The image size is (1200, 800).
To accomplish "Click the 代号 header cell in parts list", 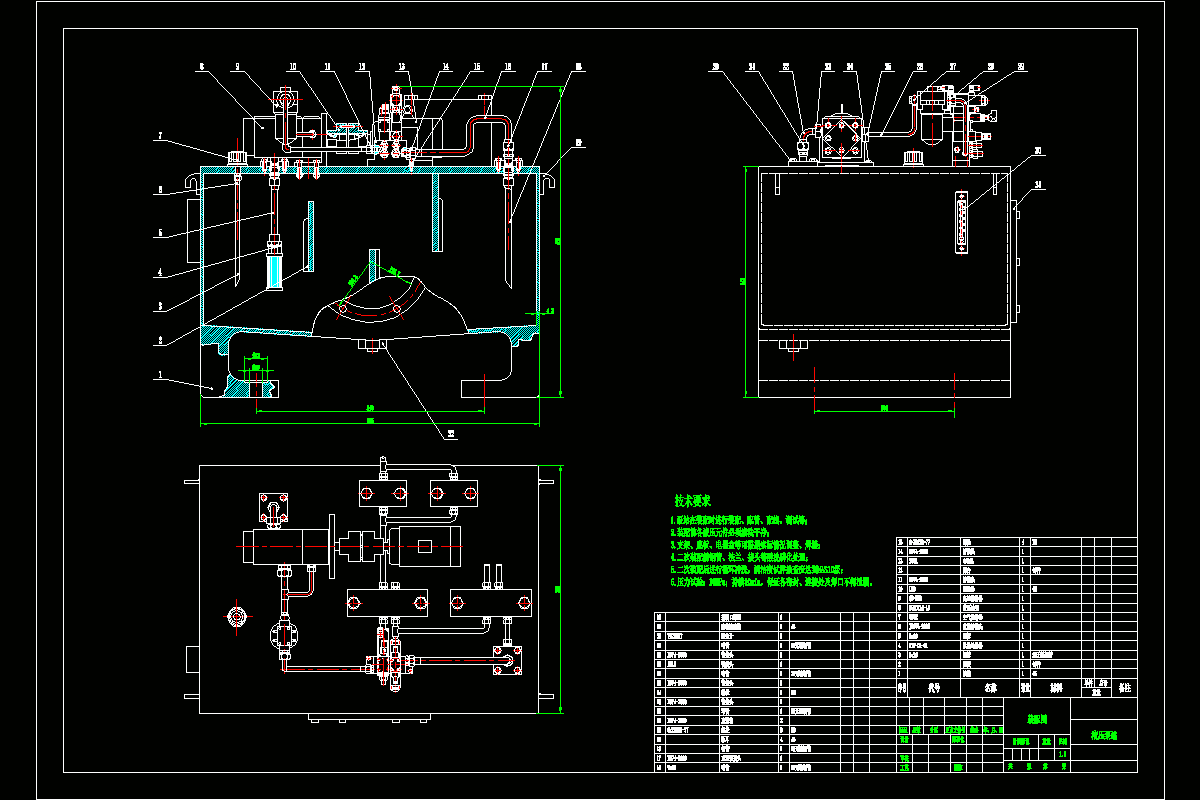I will pyautogui.click(x=934, y=688).
